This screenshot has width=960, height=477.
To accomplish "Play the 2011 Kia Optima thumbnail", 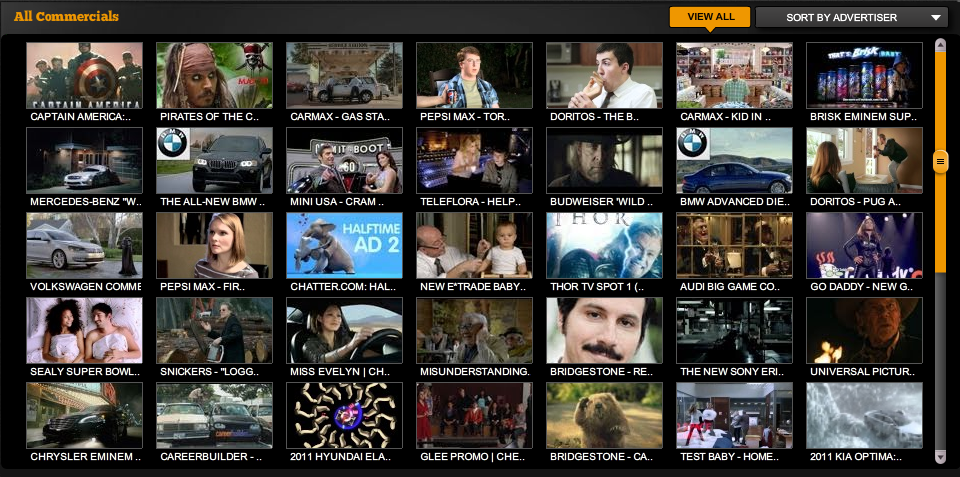I will pos(864,416).
